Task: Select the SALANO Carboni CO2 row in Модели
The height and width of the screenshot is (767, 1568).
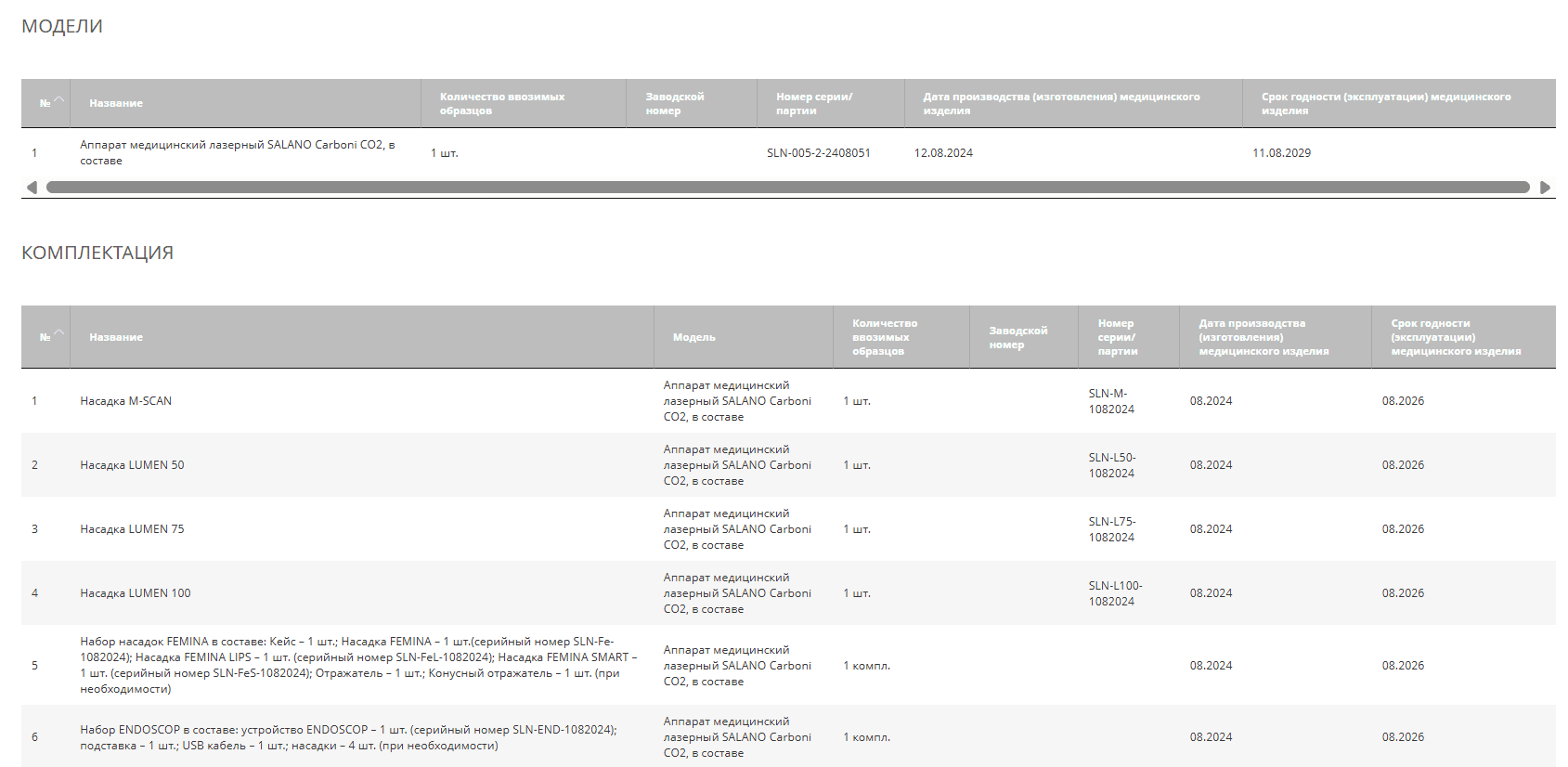Action: click(238, 152)
